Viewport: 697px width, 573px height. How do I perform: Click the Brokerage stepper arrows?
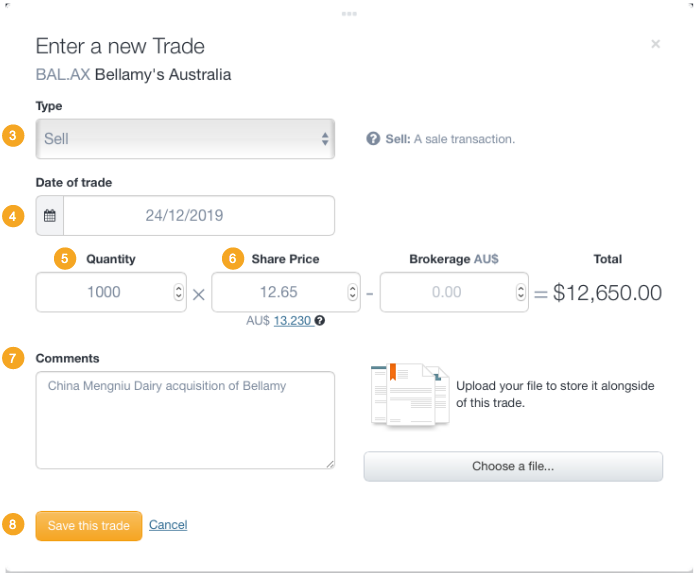520,292
